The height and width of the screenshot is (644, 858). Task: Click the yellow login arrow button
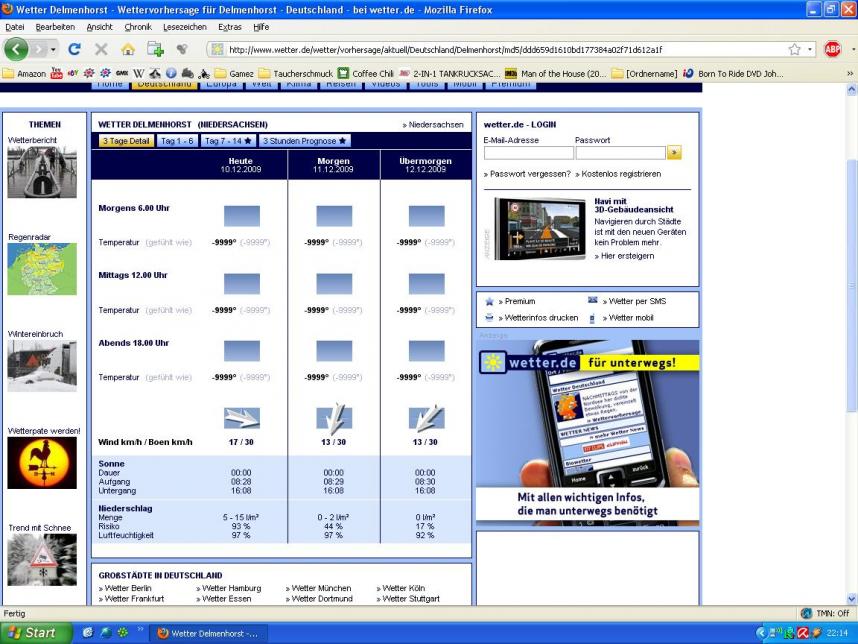(674, 153)
